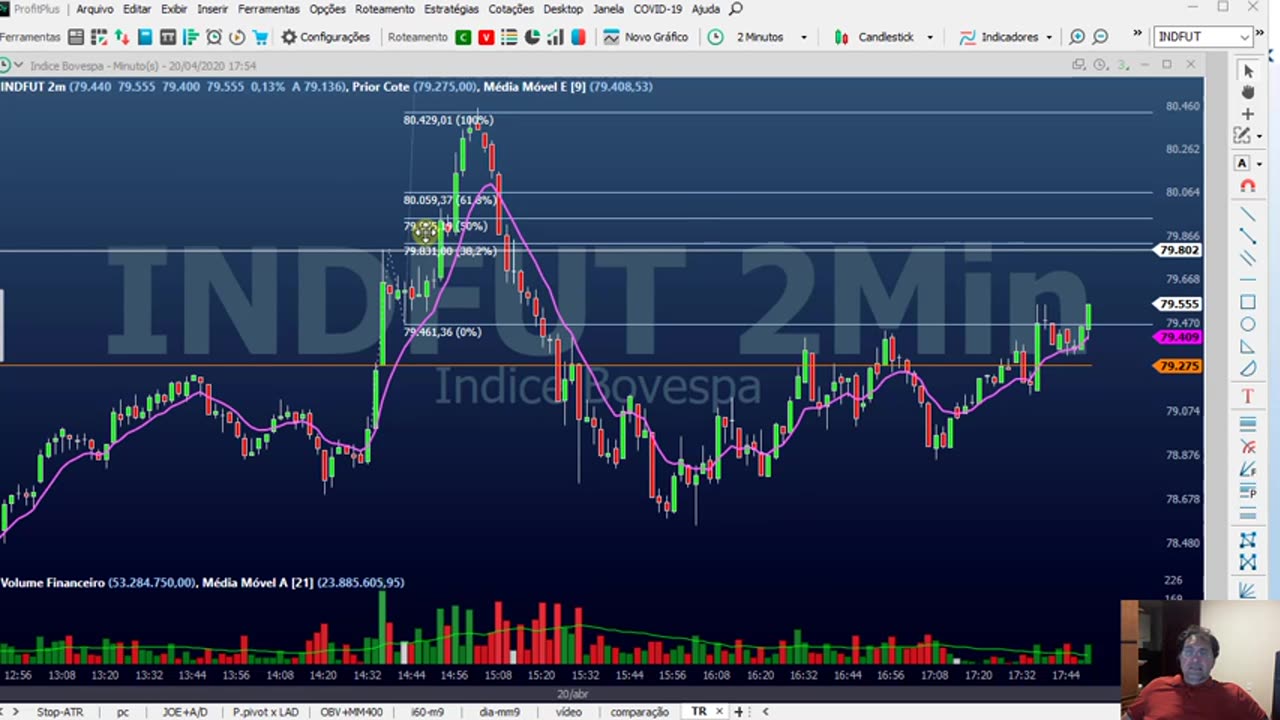Click the replay circular arrow icon
1280x720 pixels.
237,37
